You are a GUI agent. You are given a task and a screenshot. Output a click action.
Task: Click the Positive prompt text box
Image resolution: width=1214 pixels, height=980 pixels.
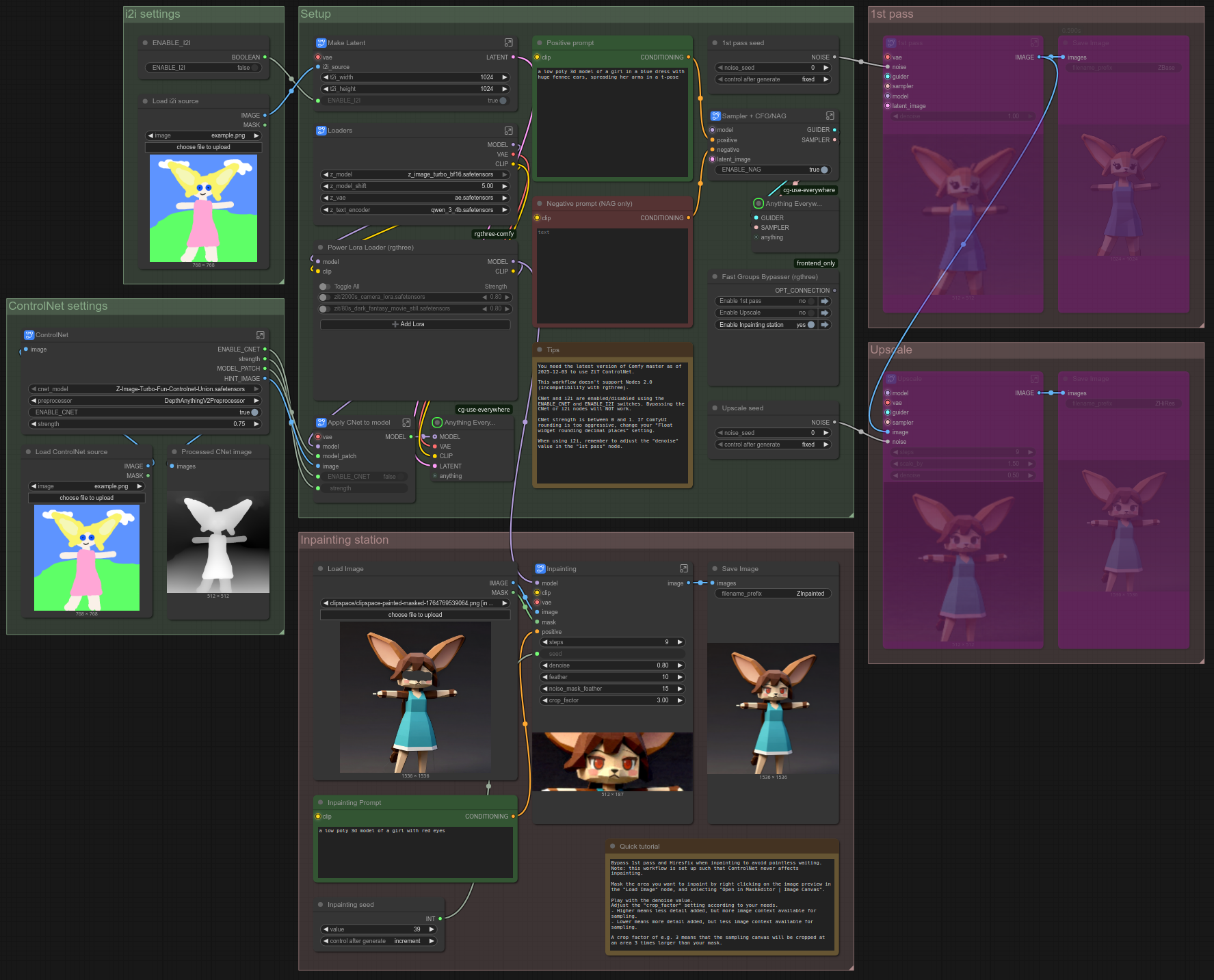click(x=612, y=121)
